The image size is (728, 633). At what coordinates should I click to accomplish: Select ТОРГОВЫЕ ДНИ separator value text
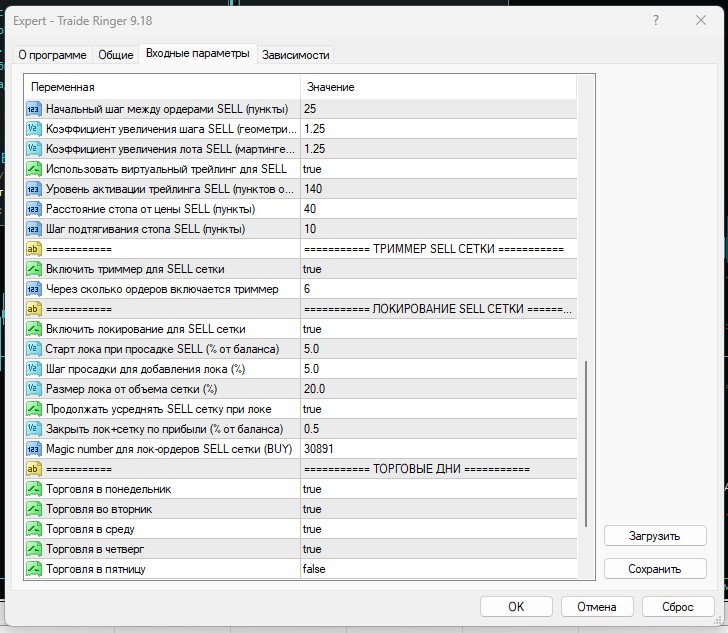point(416,469)
